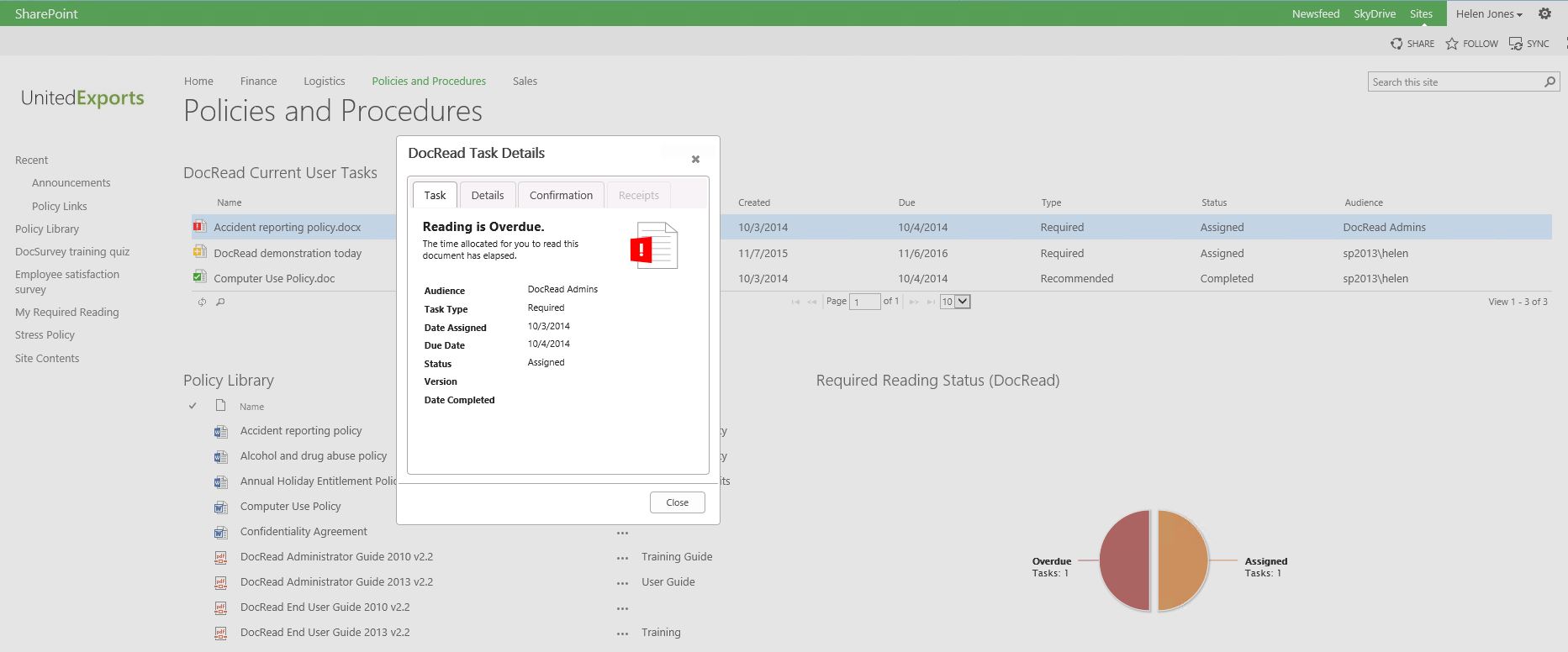Click the overdue document icon in dialog

pyautogui.click(x=654, y=245)
